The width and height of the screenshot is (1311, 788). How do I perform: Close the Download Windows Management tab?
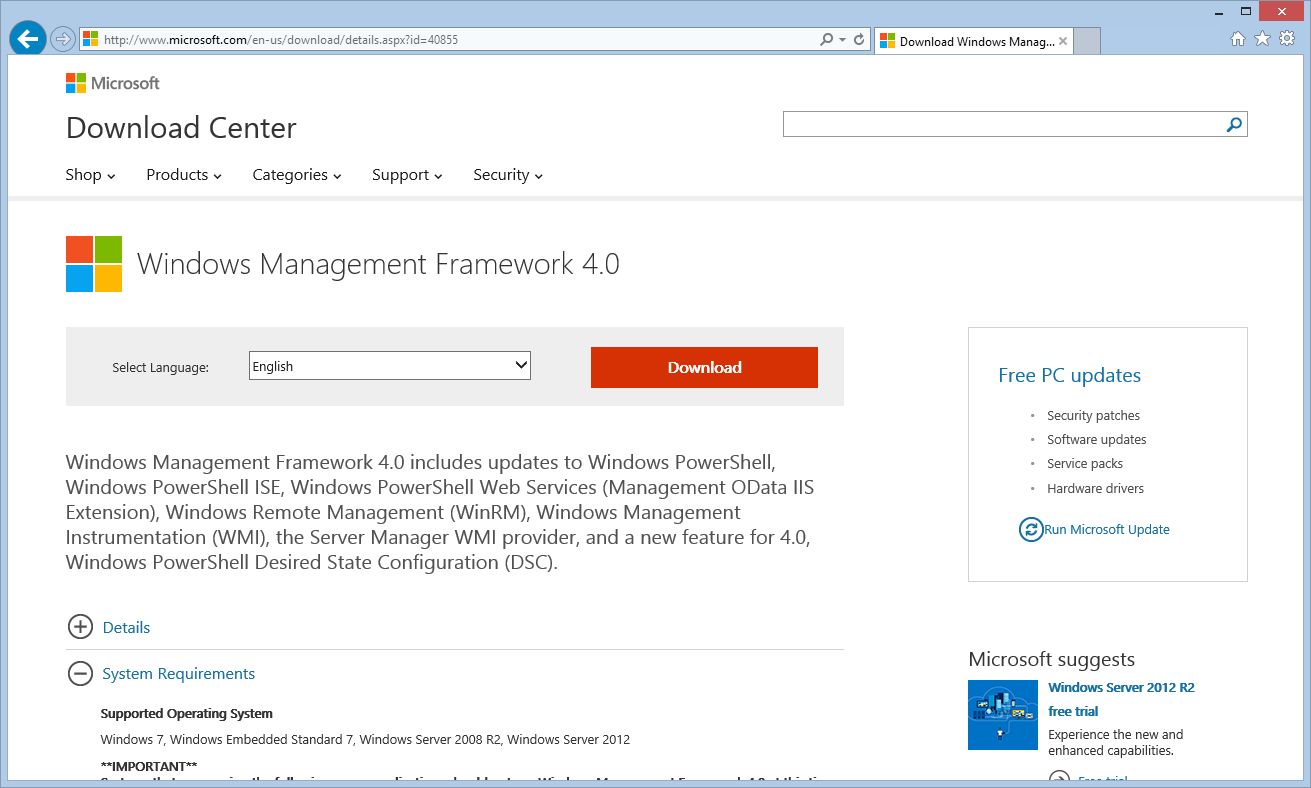[1063, 42]
